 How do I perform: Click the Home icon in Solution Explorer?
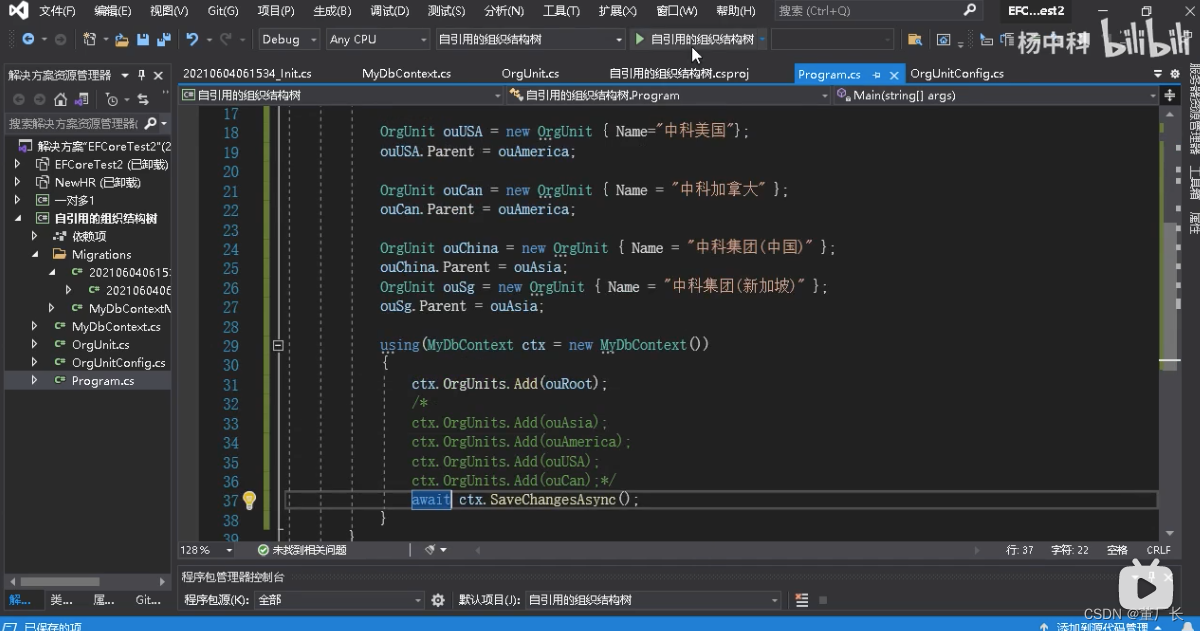click(x=60, y=99)
